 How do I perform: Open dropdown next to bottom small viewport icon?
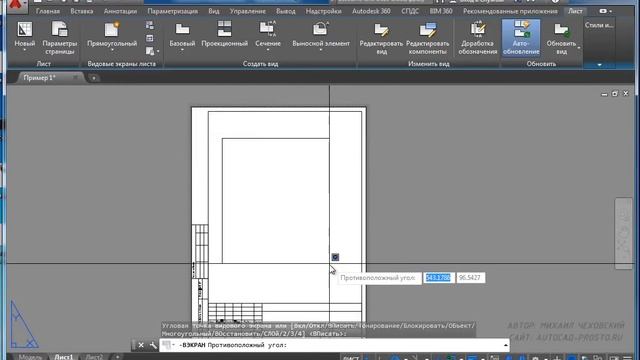(x=158, y=51)
